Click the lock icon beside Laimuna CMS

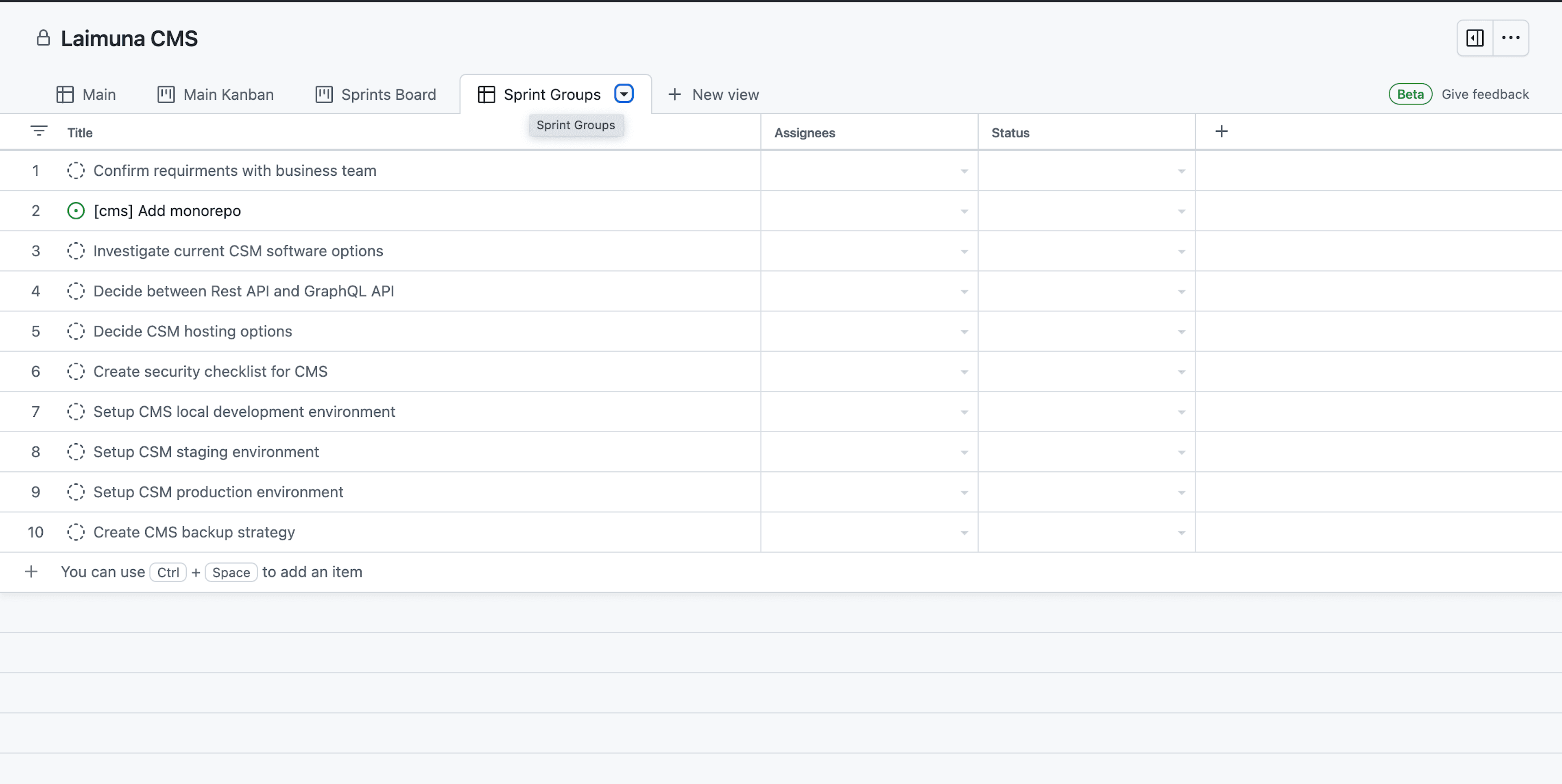(x=43, y=37)
